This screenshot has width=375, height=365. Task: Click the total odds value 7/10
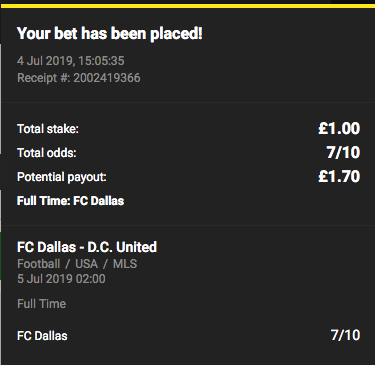coord(343,153)
